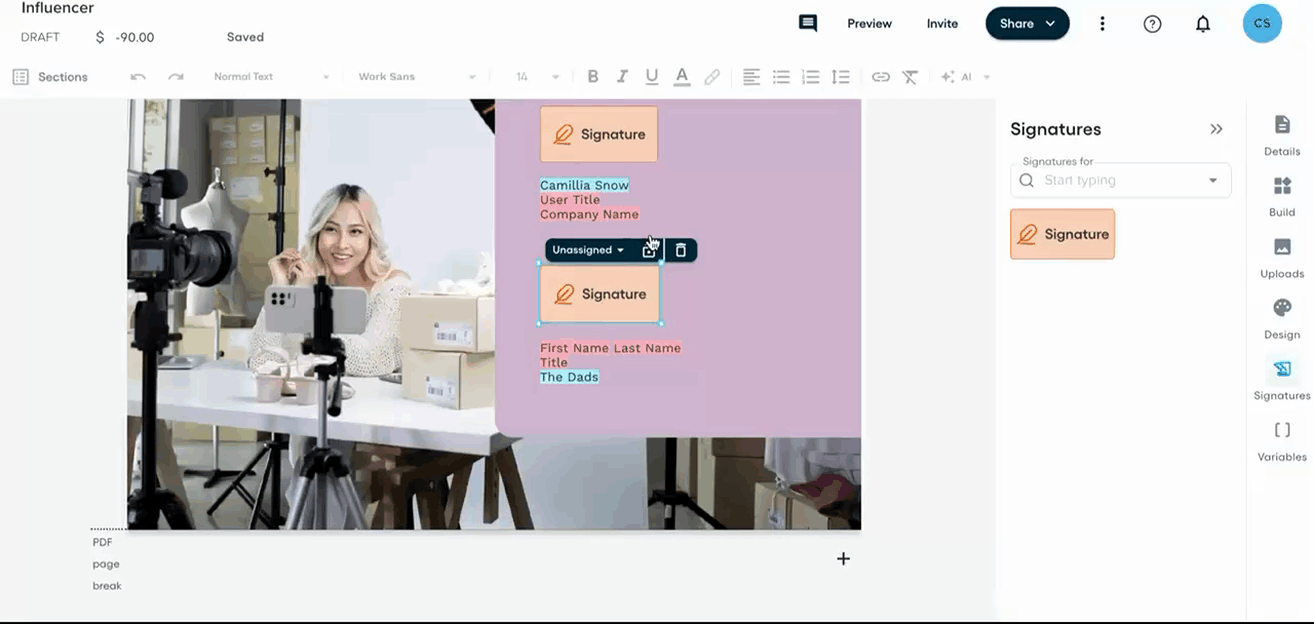
Task: Open the Variables tab
Action: coord(1282,441)
